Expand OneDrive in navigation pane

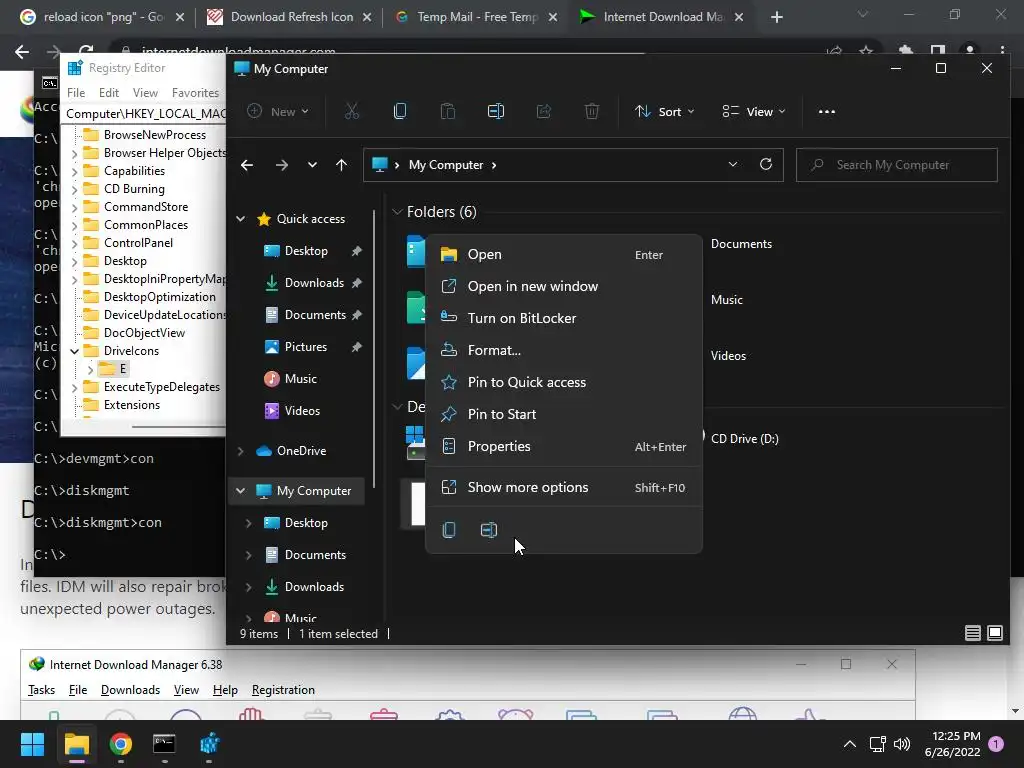(240, 451)
